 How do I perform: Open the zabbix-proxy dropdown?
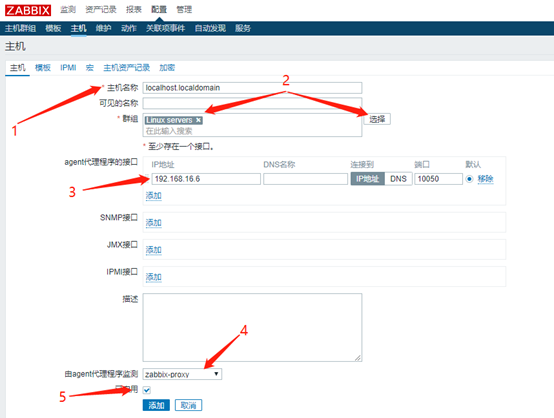click(182, 374)
